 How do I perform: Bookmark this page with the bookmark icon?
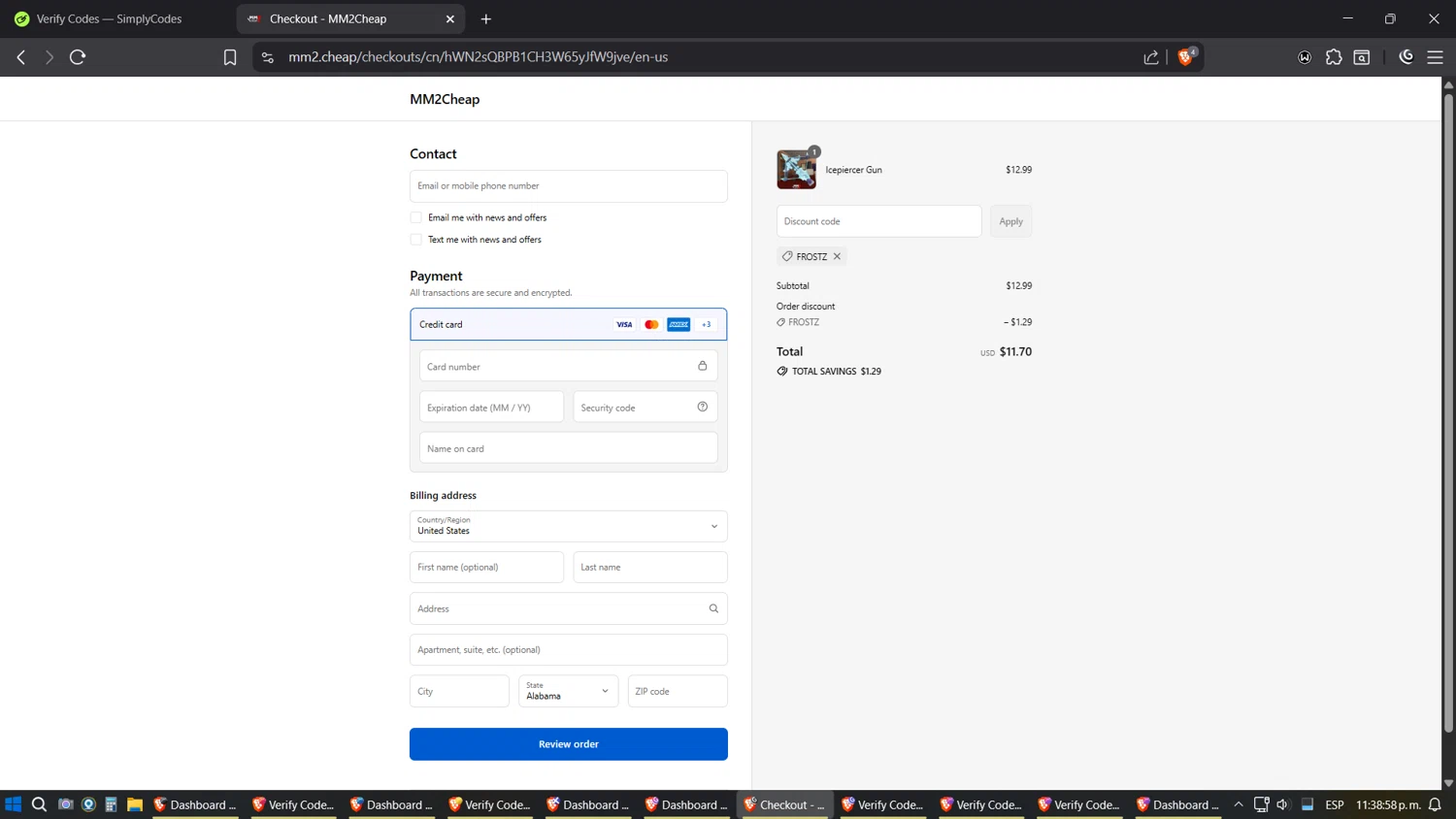pos(230,57)
